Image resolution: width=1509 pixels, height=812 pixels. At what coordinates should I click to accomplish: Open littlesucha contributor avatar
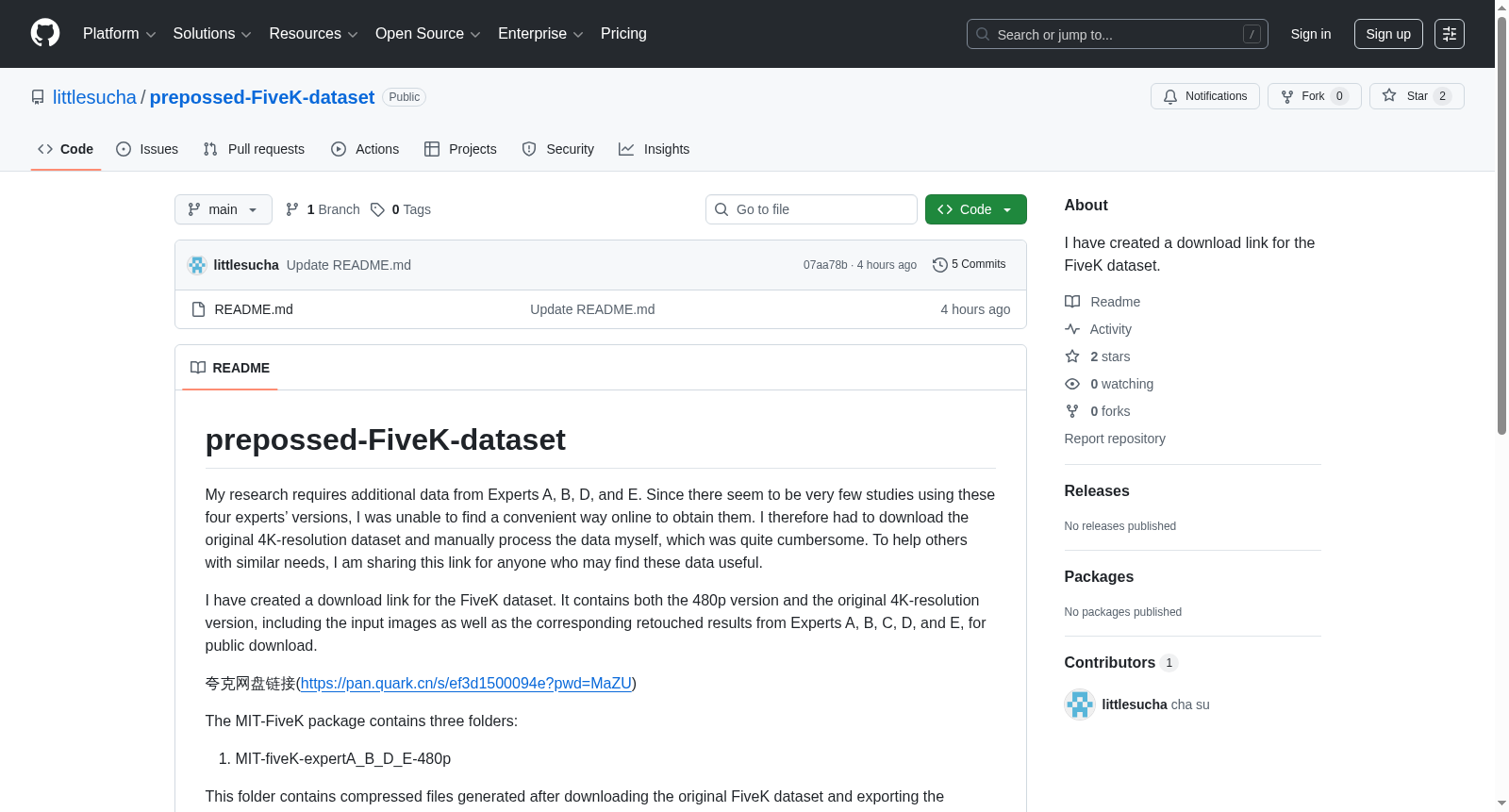point(1080,704)
